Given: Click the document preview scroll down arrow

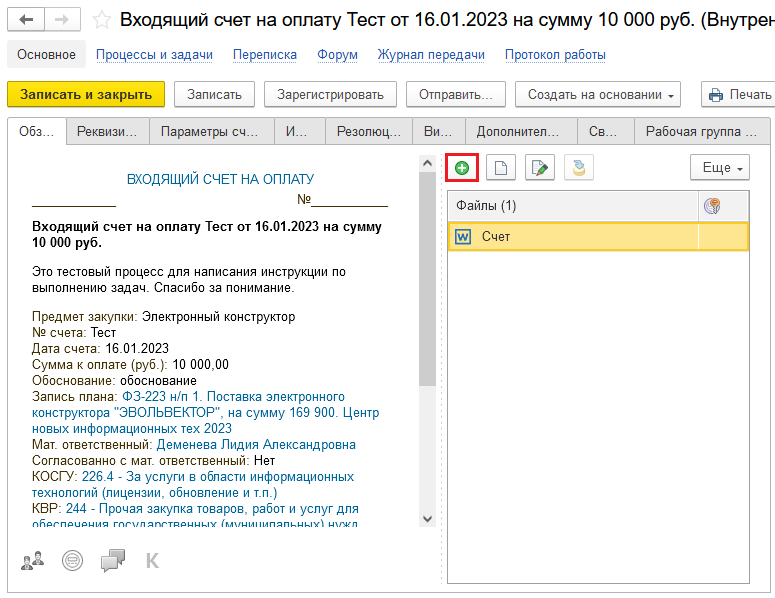Looking at the screenshot, I should pyautogui.click(x=427, y=518).
